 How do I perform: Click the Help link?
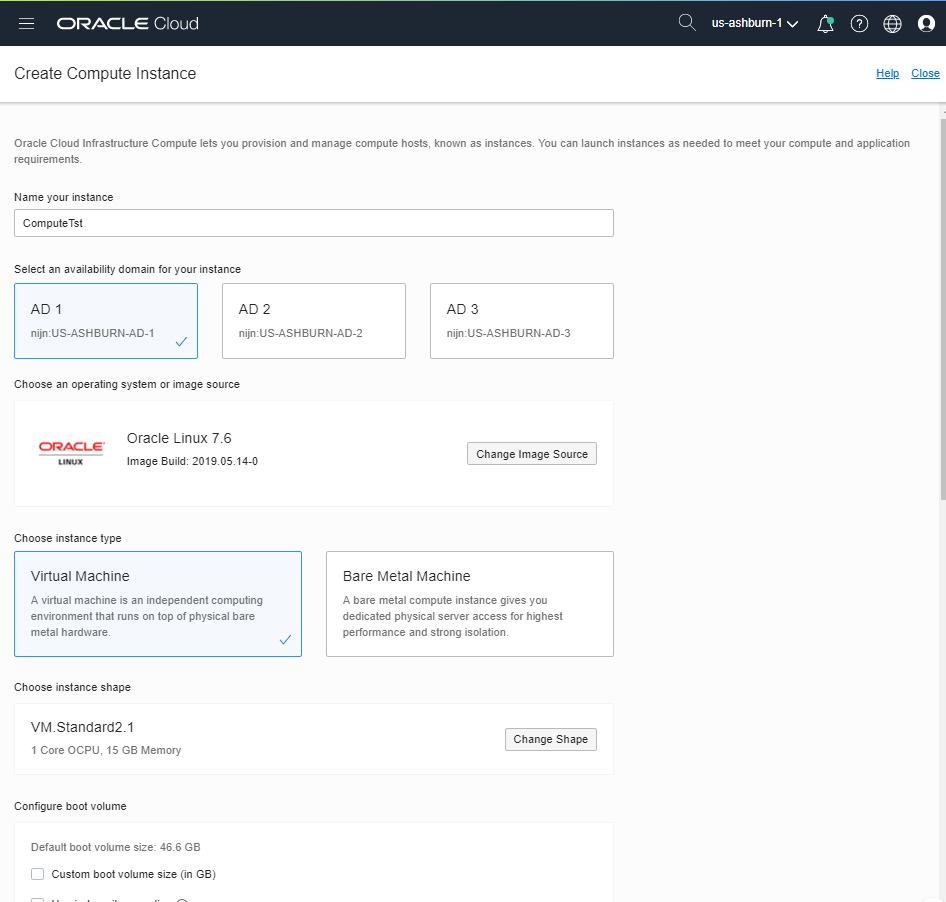pyautogui.click(x=887, y=73)
